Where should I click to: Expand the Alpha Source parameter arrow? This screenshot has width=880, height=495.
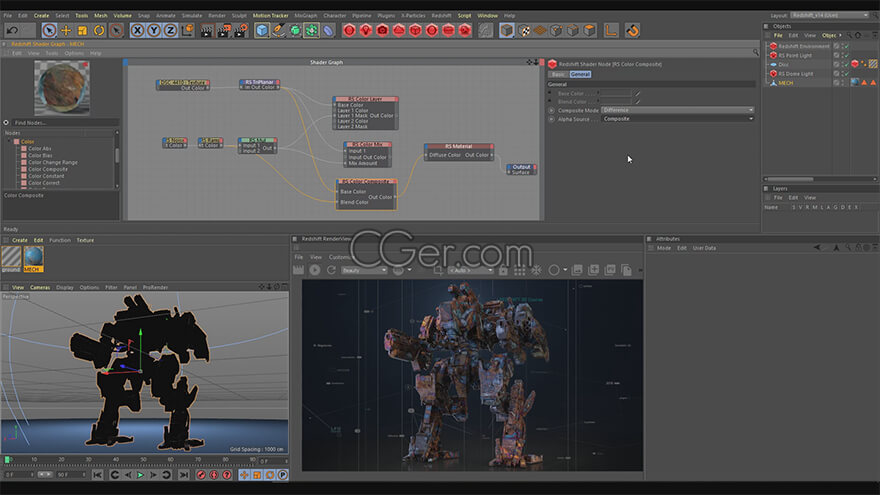[x=551, y=119]
